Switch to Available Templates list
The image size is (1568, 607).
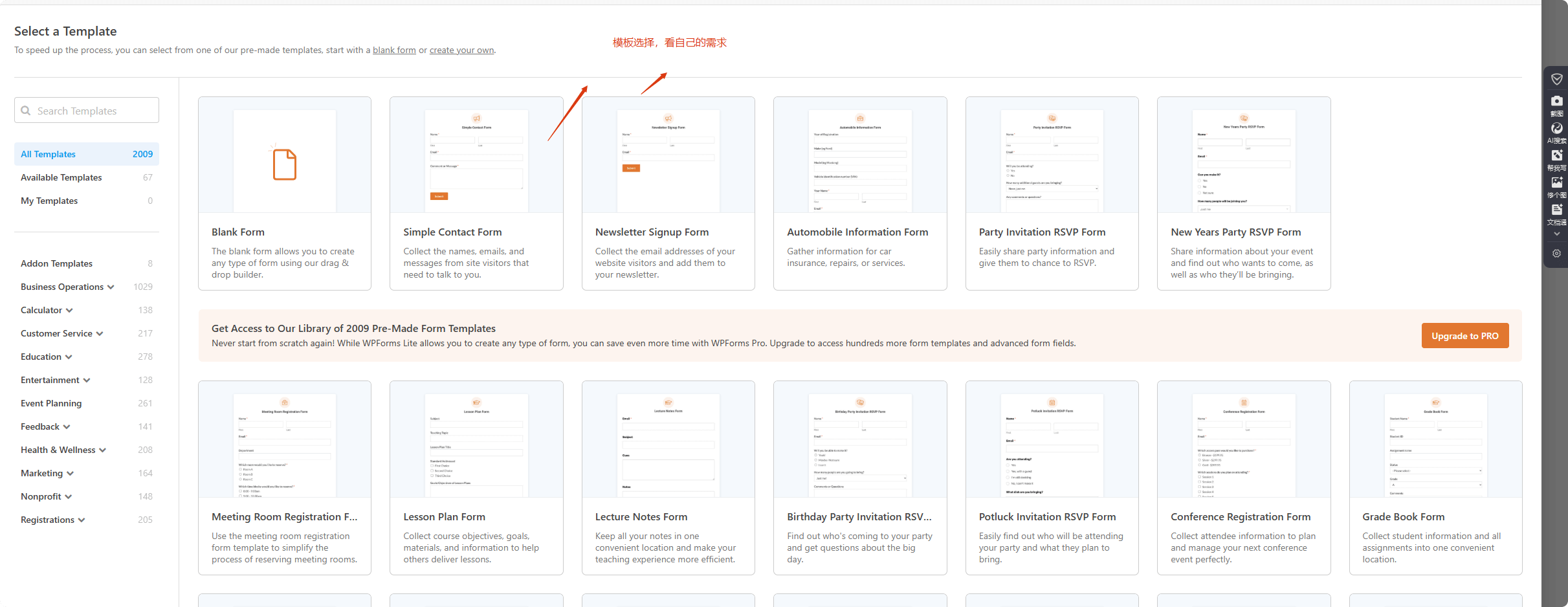click(x=61, y=177)
